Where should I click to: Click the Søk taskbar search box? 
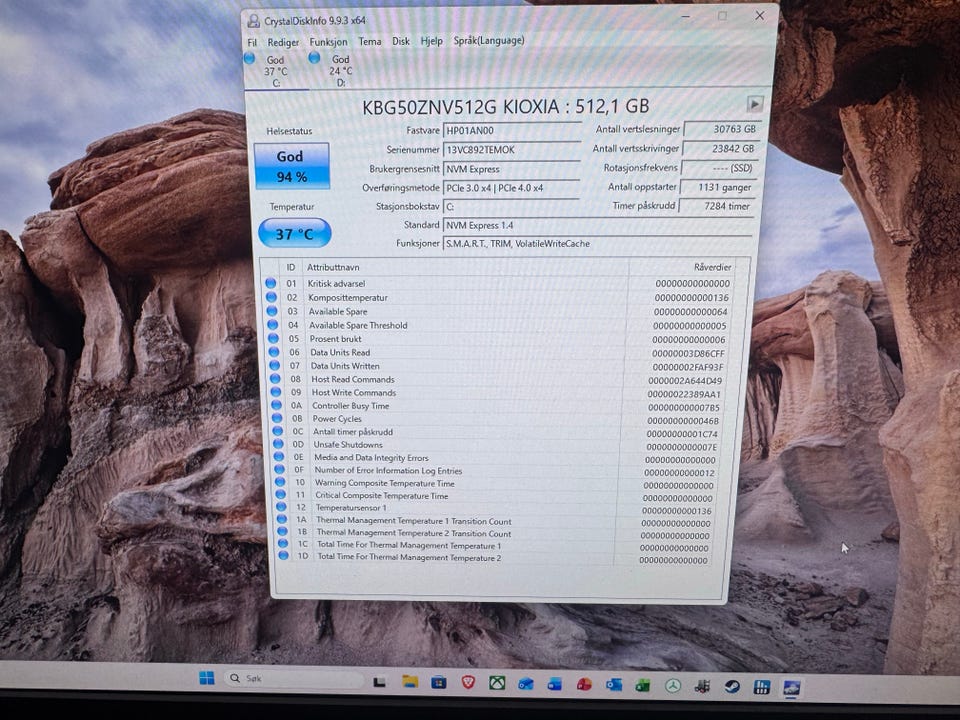pos(294,678)
